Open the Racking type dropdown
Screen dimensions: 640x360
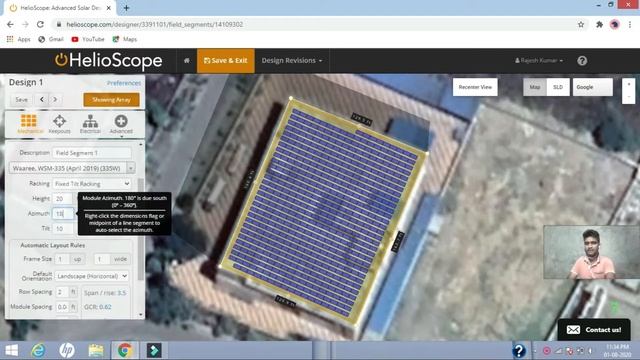tap(92, 184)
